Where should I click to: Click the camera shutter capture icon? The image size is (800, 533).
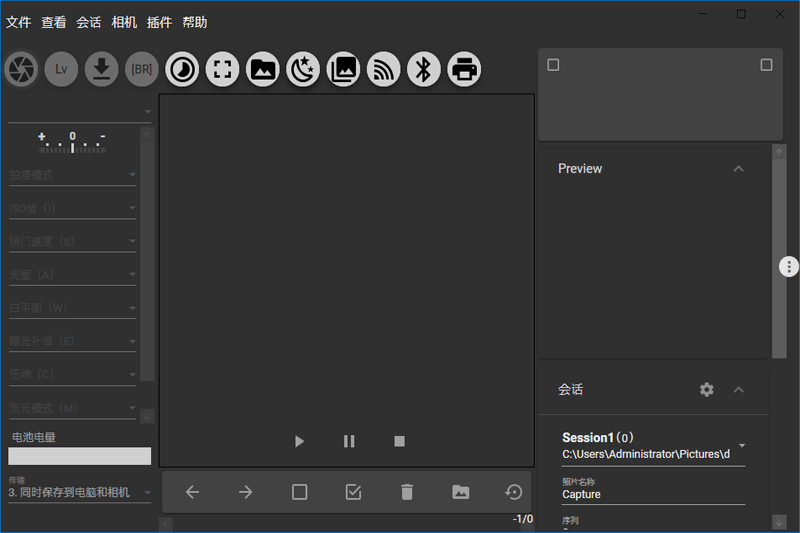(x=21, y=69)
